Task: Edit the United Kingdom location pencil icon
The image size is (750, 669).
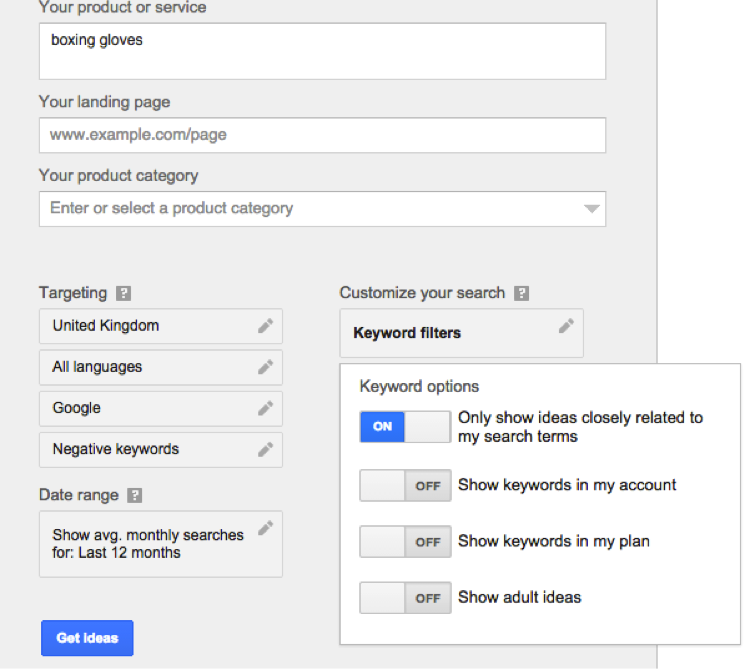Action: pos(265,326)
